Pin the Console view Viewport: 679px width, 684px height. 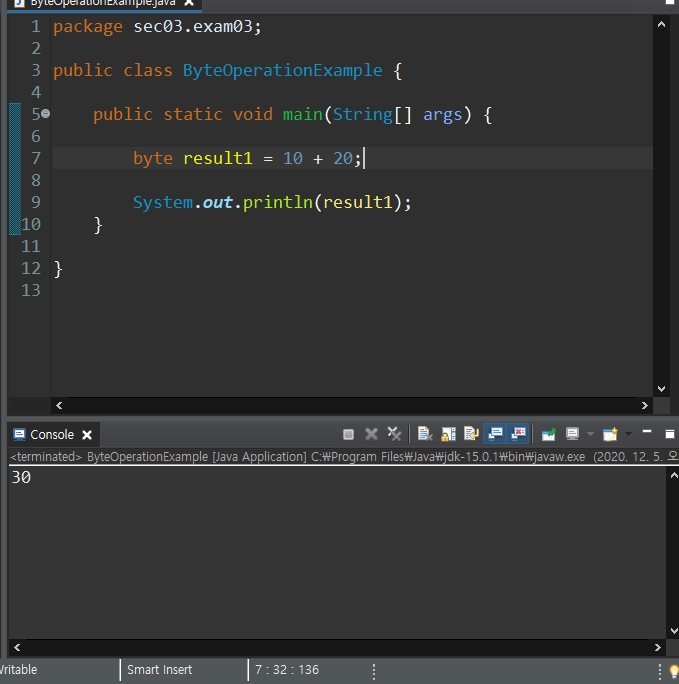point(549,434)
